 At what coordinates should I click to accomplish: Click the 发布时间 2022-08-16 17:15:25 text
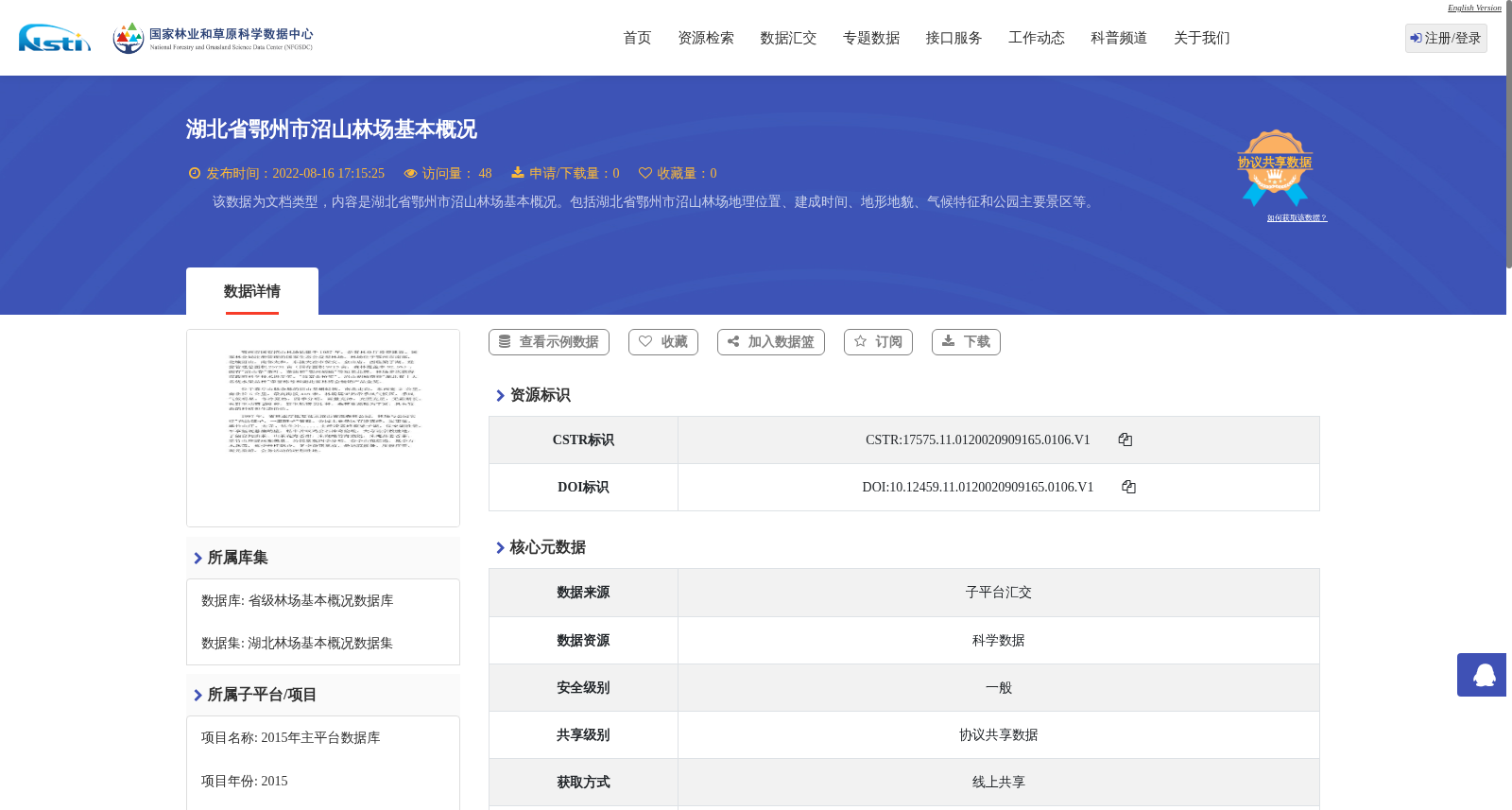(295, 173)
